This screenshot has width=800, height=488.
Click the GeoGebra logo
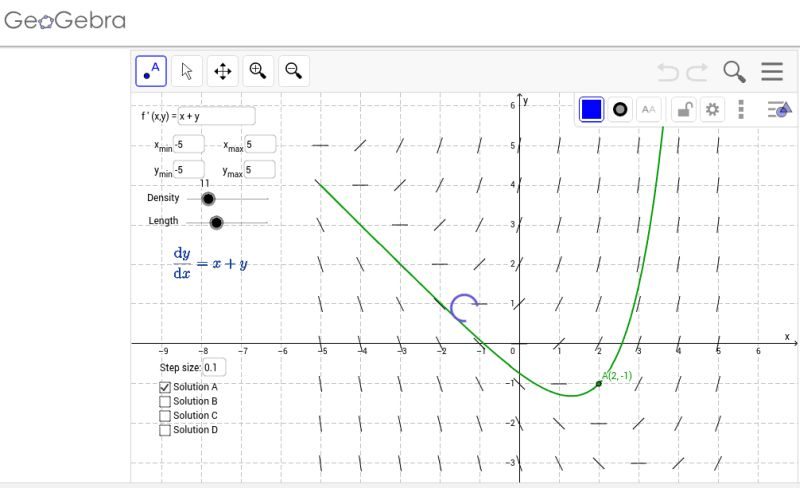point(65,21)
